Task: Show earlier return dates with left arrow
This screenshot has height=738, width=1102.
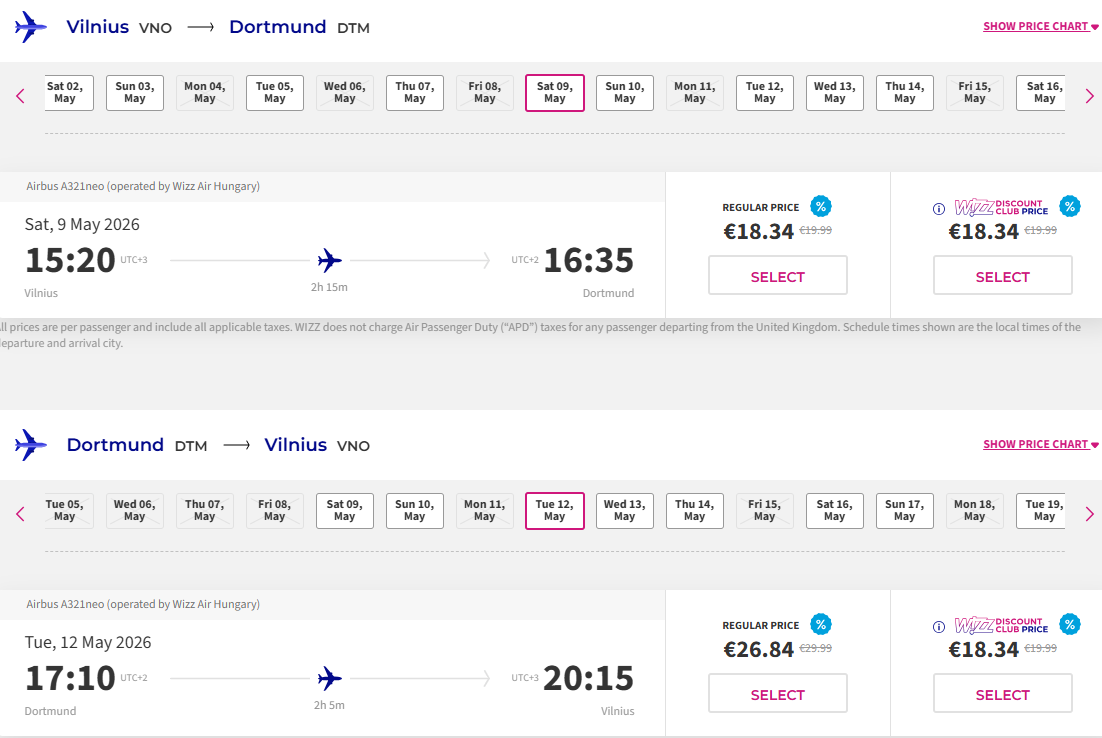Action: [20, 514]
